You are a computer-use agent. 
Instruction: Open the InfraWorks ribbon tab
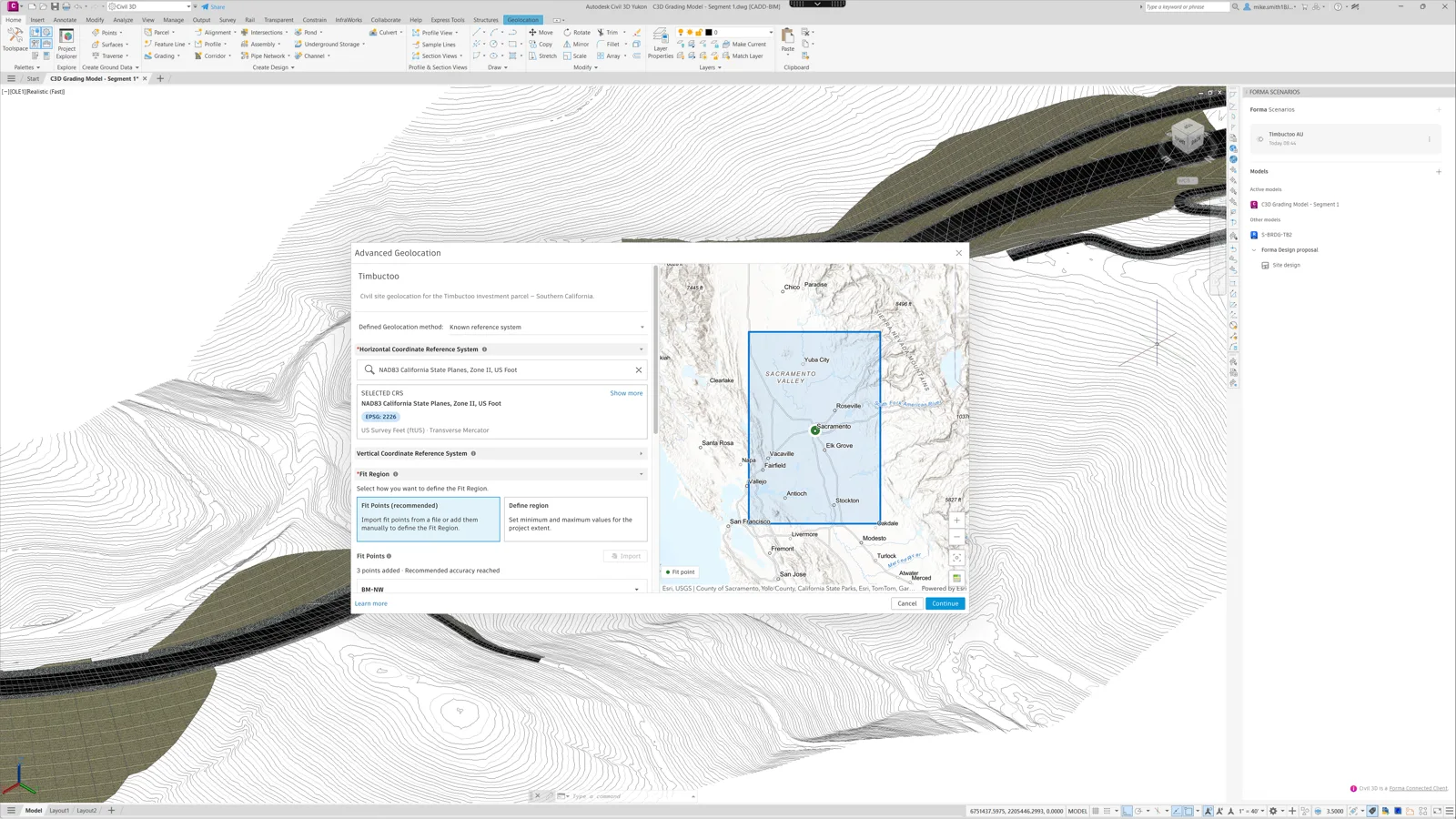349,20
